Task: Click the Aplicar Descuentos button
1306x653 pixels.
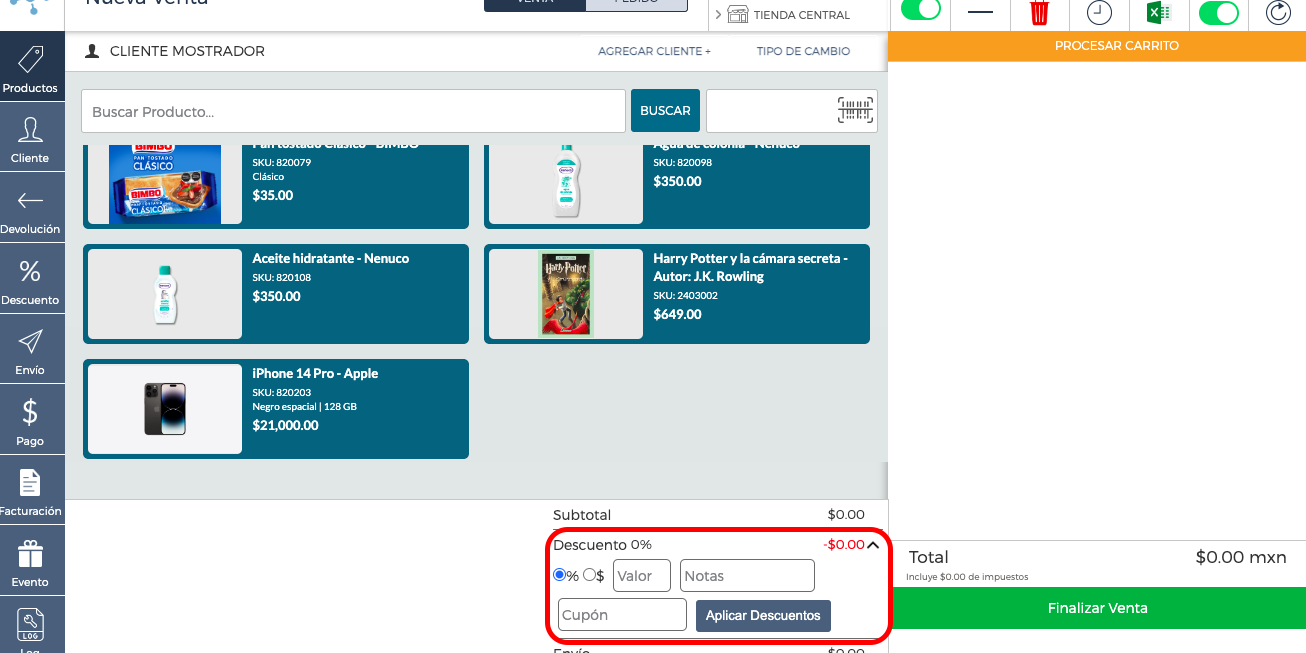Action: (x=763, y=615)
